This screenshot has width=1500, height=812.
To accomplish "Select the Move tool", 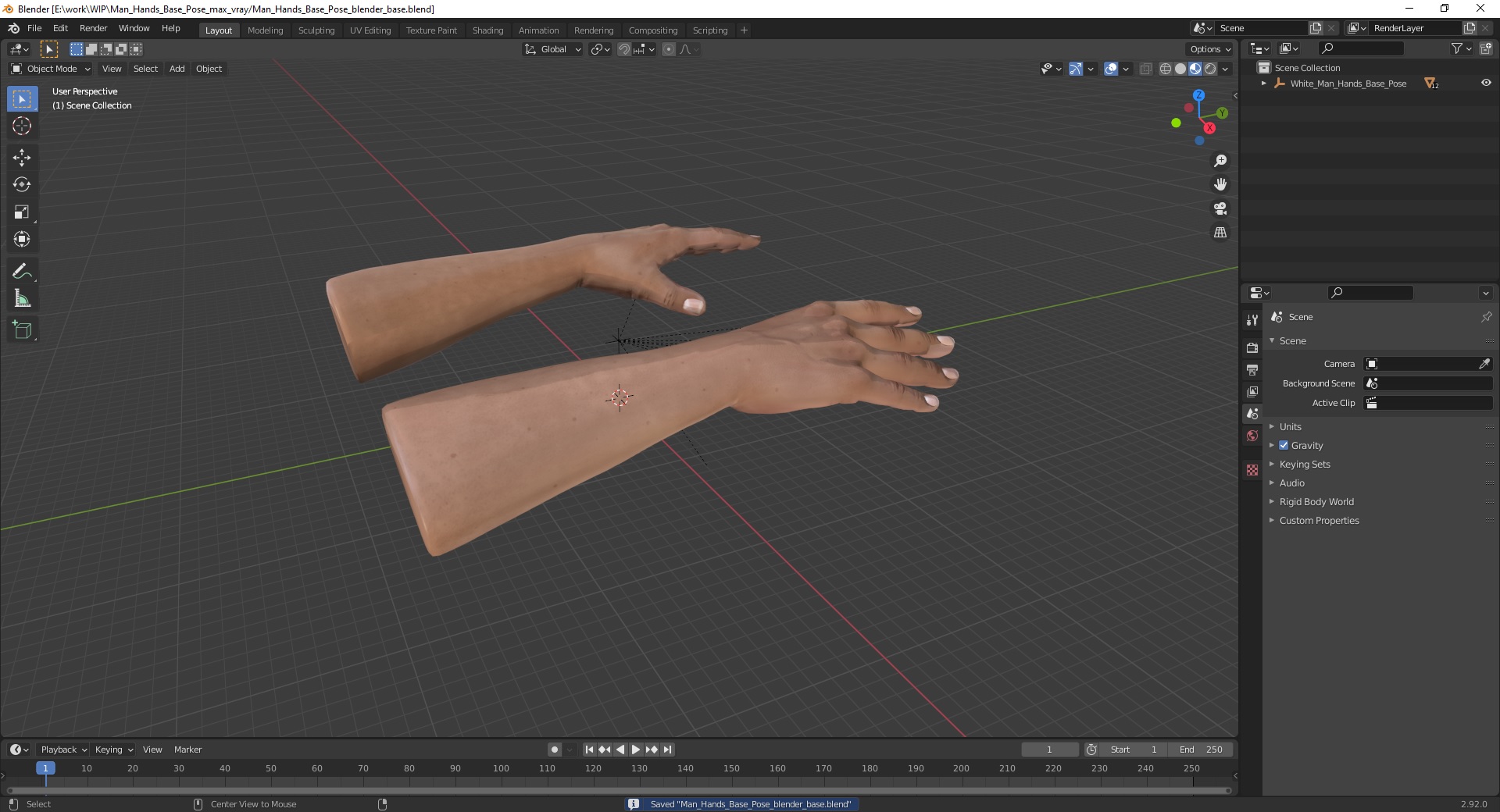I will click(22, 158).
